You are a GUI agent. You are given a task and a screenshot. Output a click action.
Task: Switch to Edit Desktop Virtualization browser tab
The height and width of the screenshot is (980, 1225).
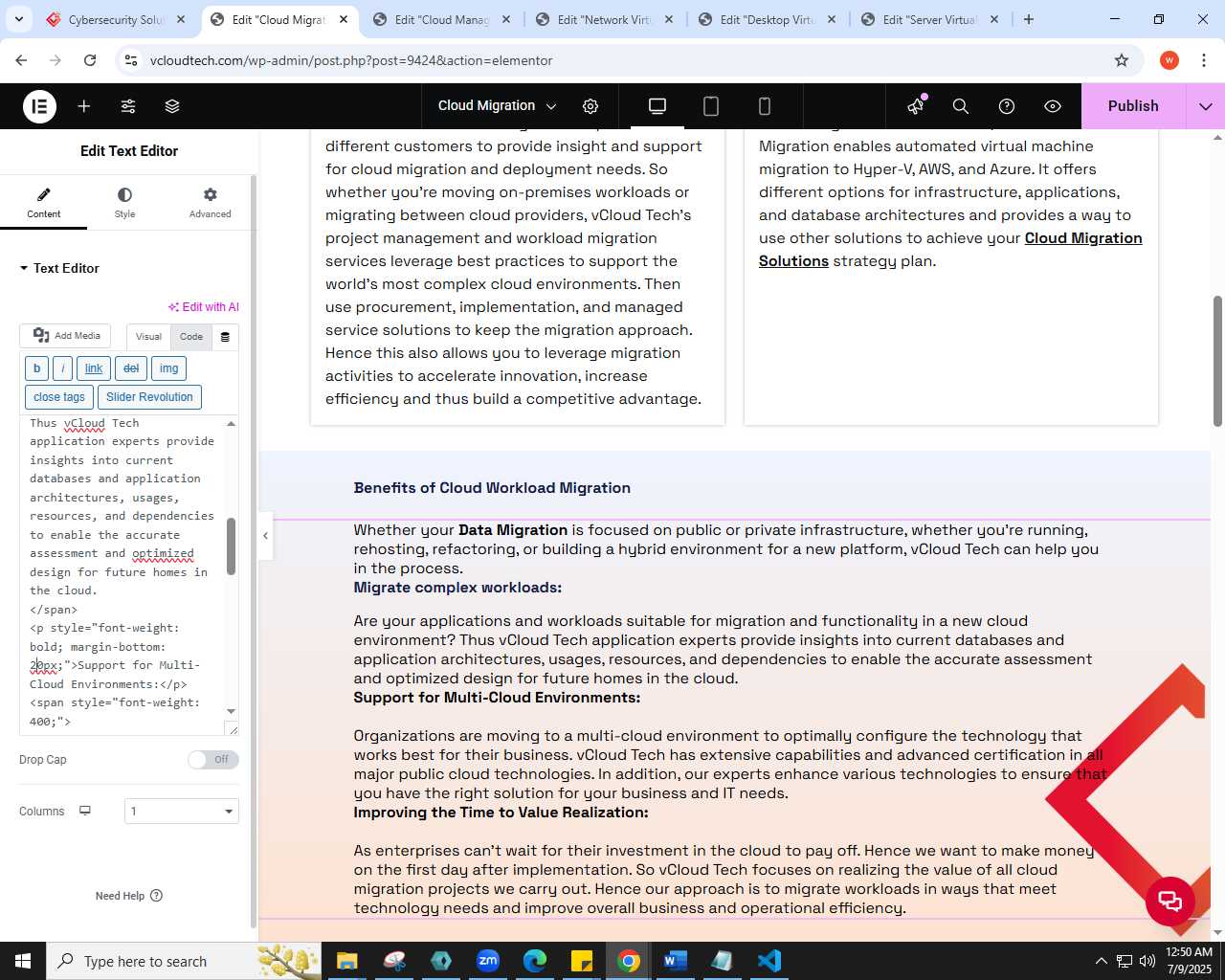[x=768, y=19]
